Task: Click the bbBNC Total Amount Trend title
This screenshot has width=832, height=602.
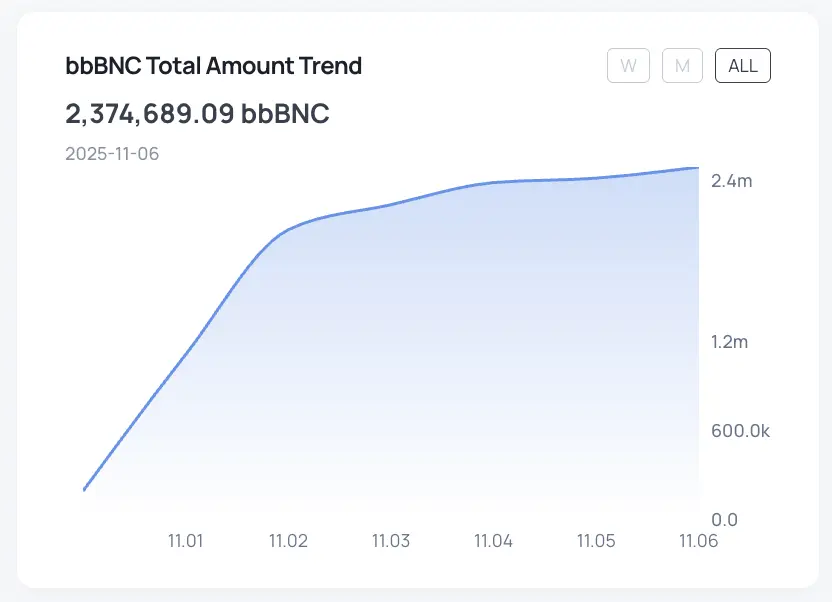Action: tap(213, 66)
